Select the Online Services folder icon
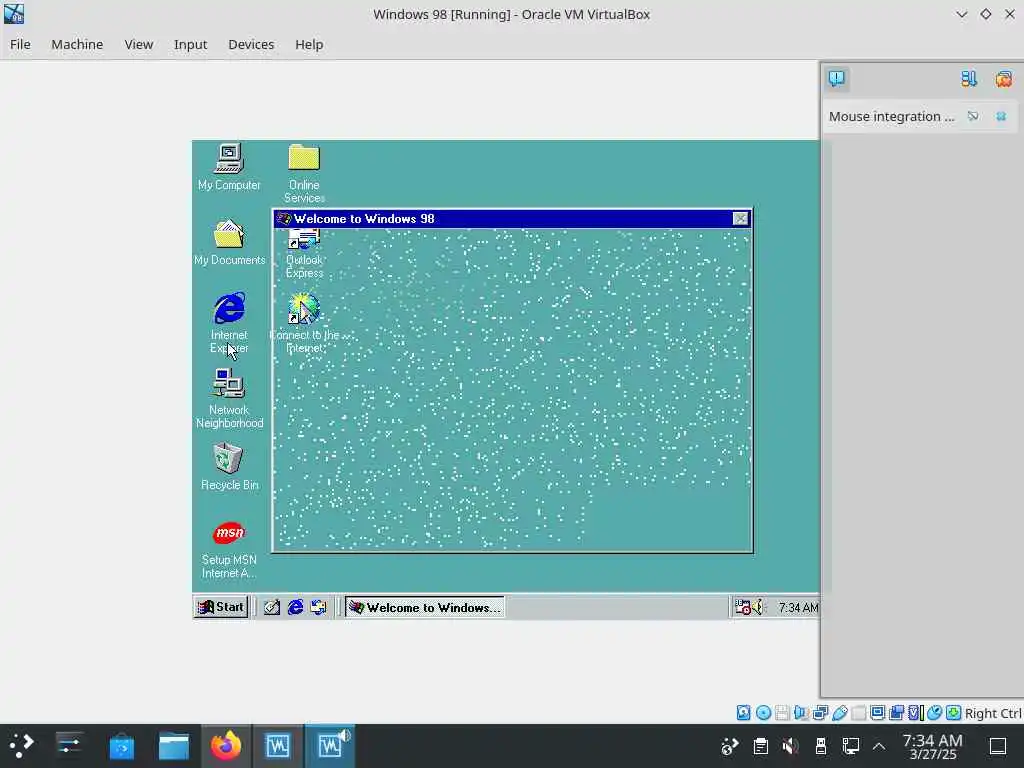Viewport: 1024px width, 768px height. pos(304,173)
